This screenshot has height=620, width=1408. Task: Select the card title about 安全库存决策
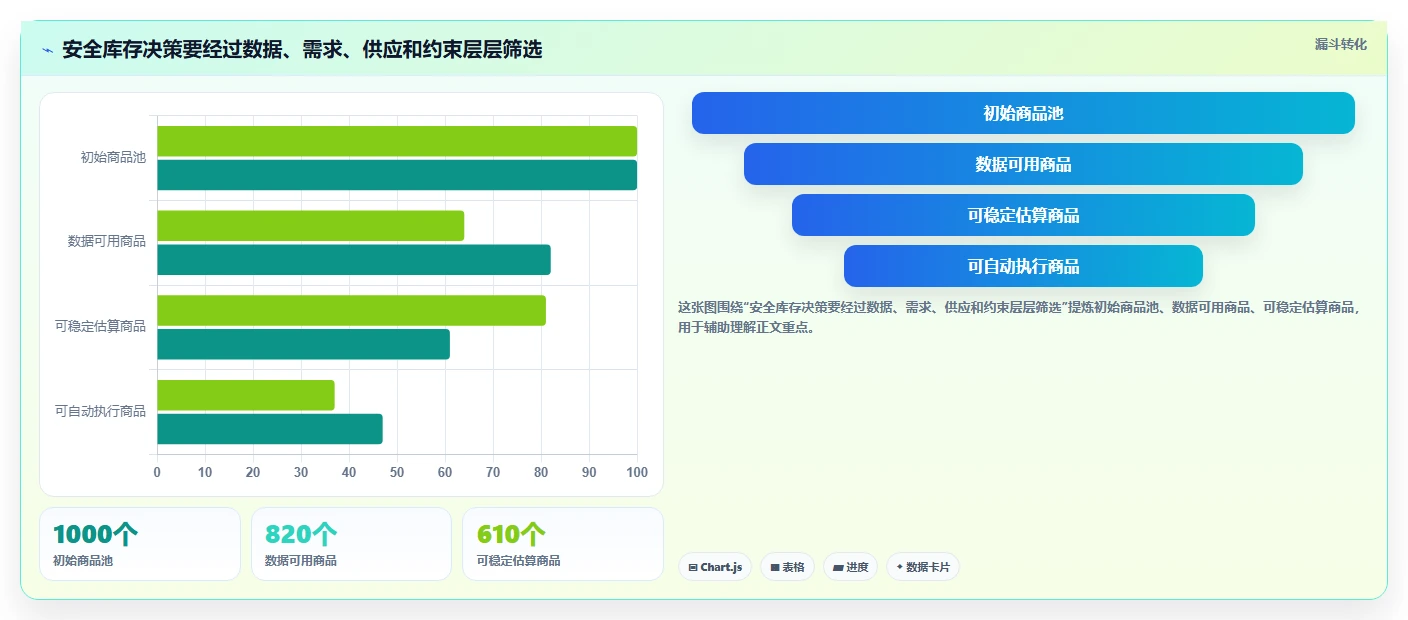click(x=302, y=49)
